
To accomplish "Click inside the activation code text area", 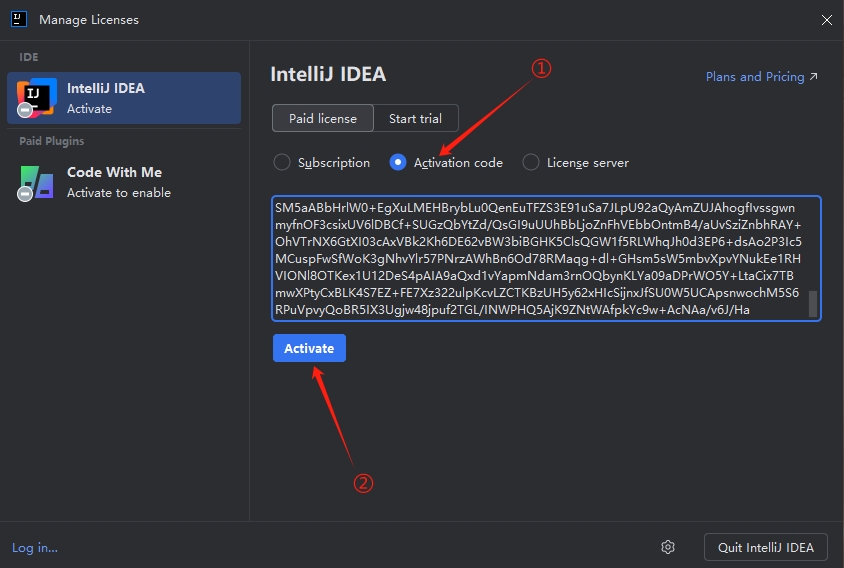I will pyautogui.click(x=540, y=258).
